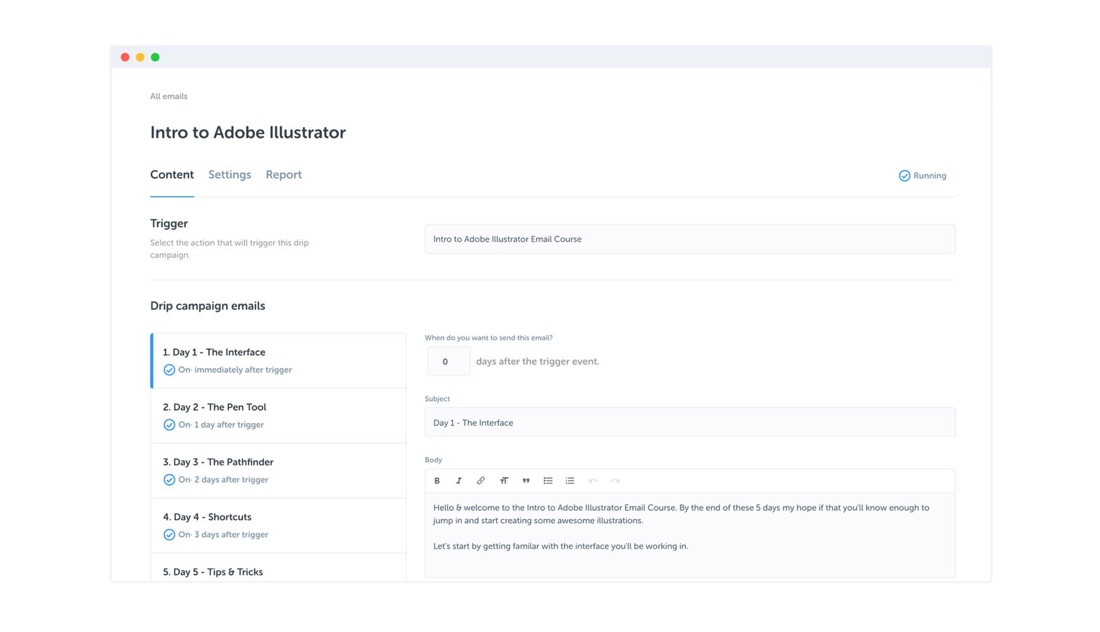
Task: Click 'On· 2 days after trigger' text
Action: (x=223, y=480)
